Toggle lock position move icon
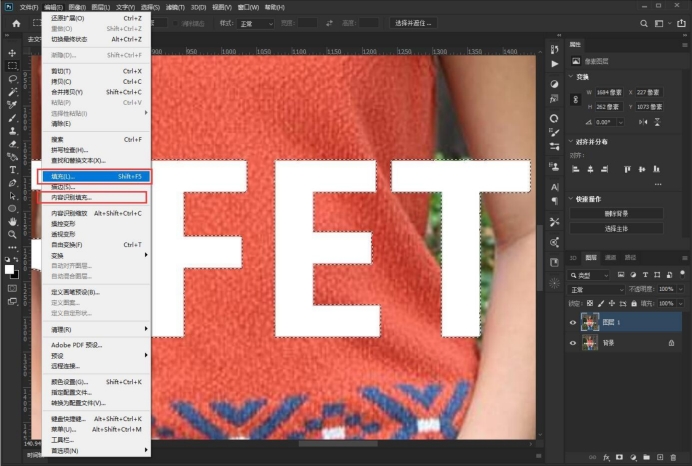Viewport: 692px width, 466px height. click(x=612, y=303)
